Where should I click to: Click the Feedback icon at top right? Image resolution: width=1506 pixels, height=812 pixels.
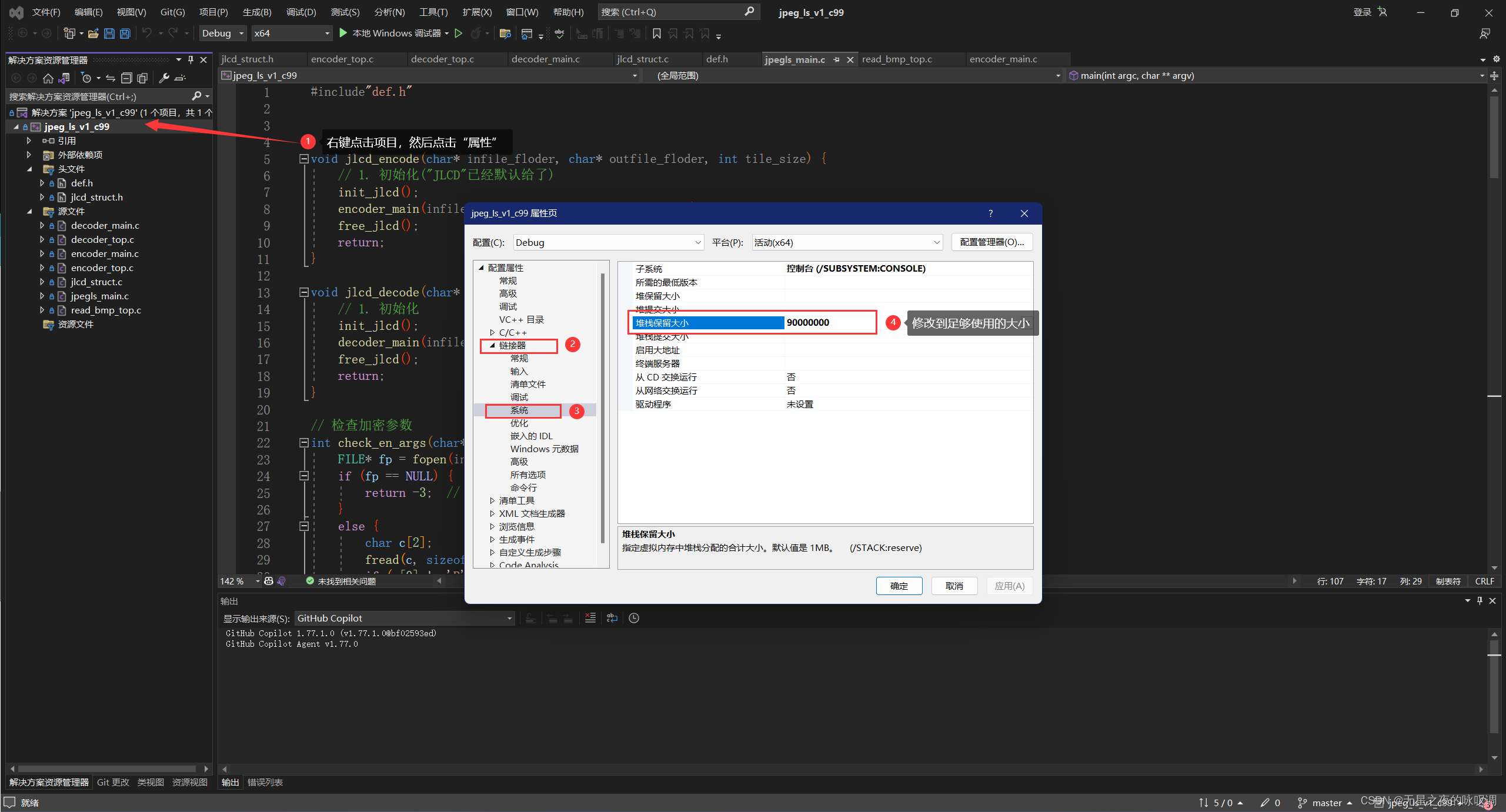(1383, 12)
